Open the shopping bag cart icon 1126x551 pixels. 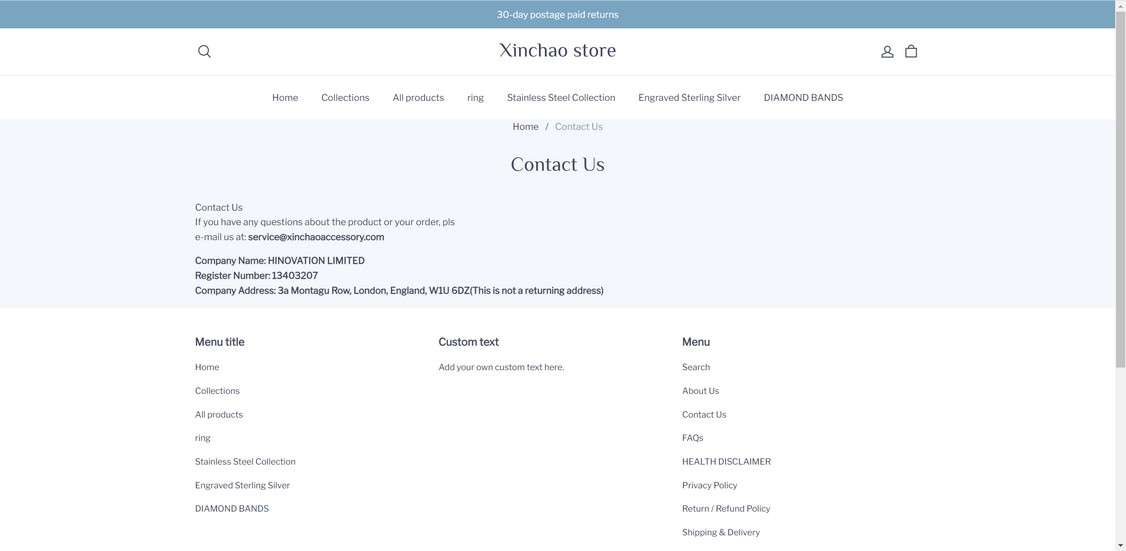(911, 51)
